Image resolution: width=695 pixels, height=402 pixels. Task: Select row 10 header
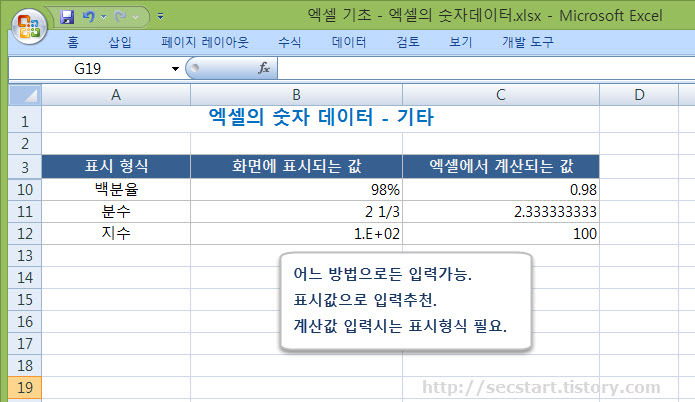[x=25, y=190]
